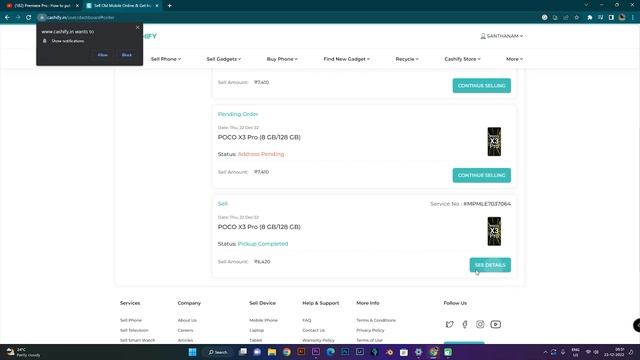Open the SANTHANAM account dropdown
The image size is (640, 360).
502,36
